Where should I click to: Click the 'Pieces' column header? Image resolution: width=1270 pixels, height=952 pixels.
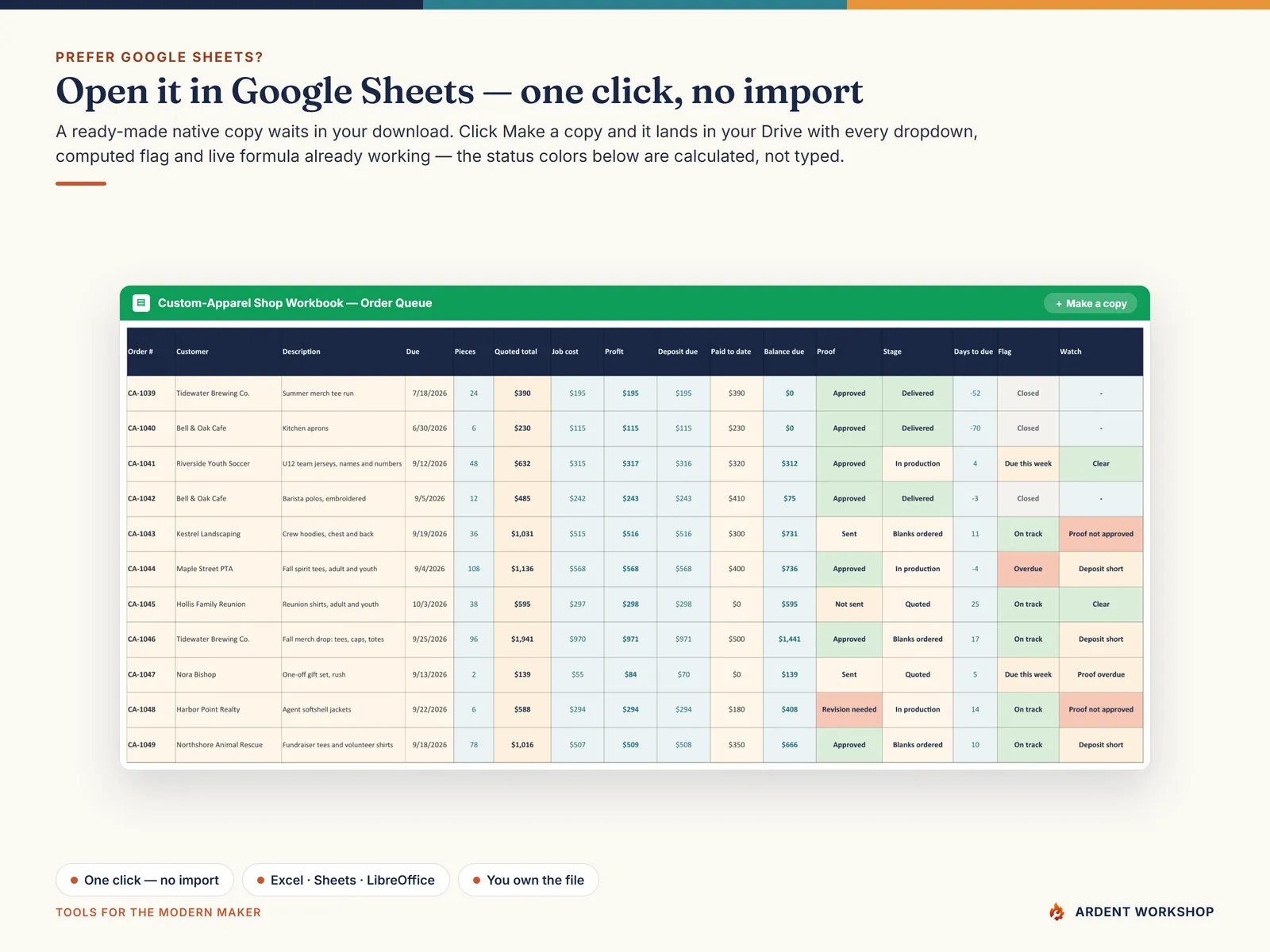(473, 351)
